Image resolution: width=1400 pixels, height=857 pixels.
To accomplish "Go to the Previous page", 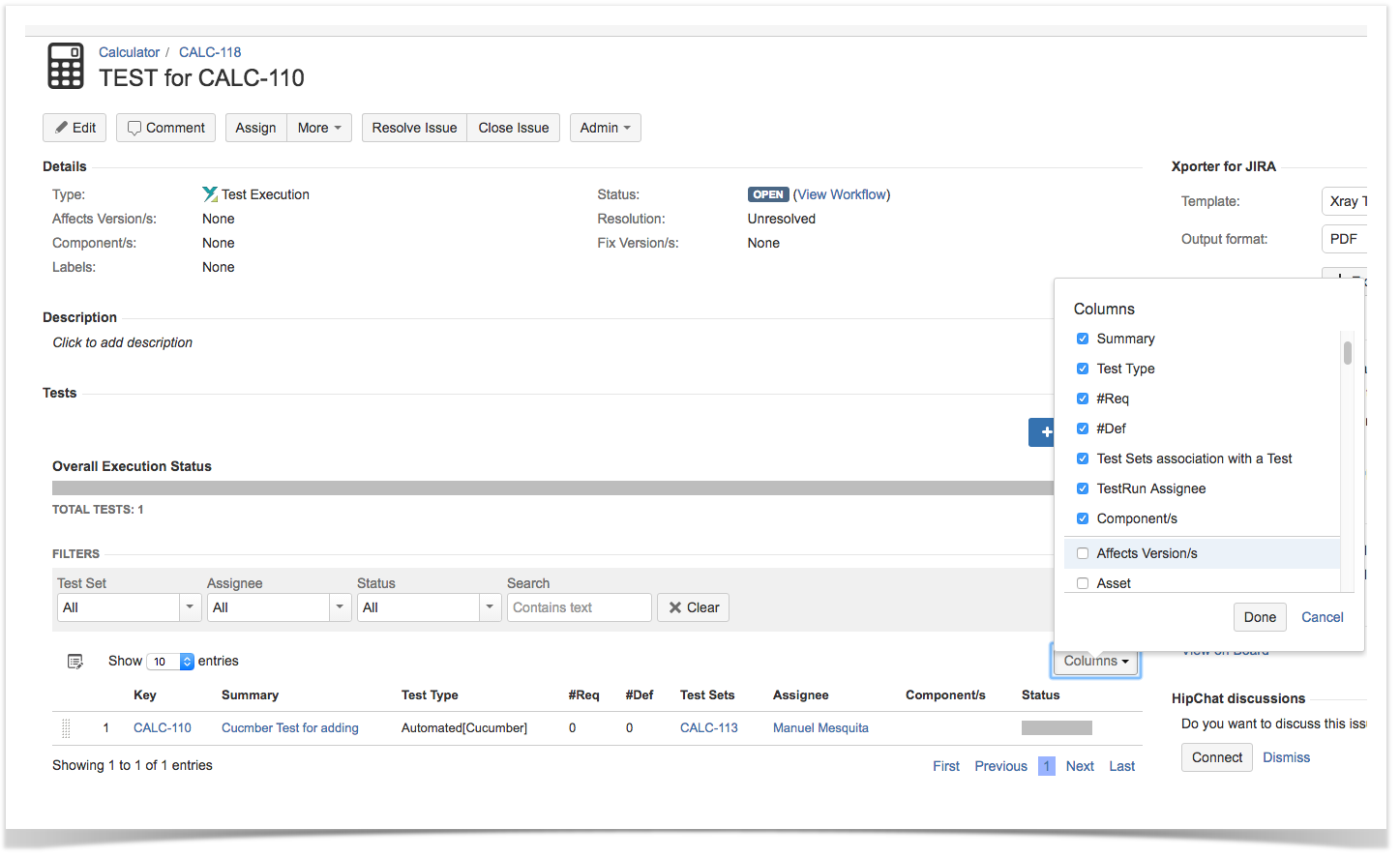I will (x=1000, y=766).
